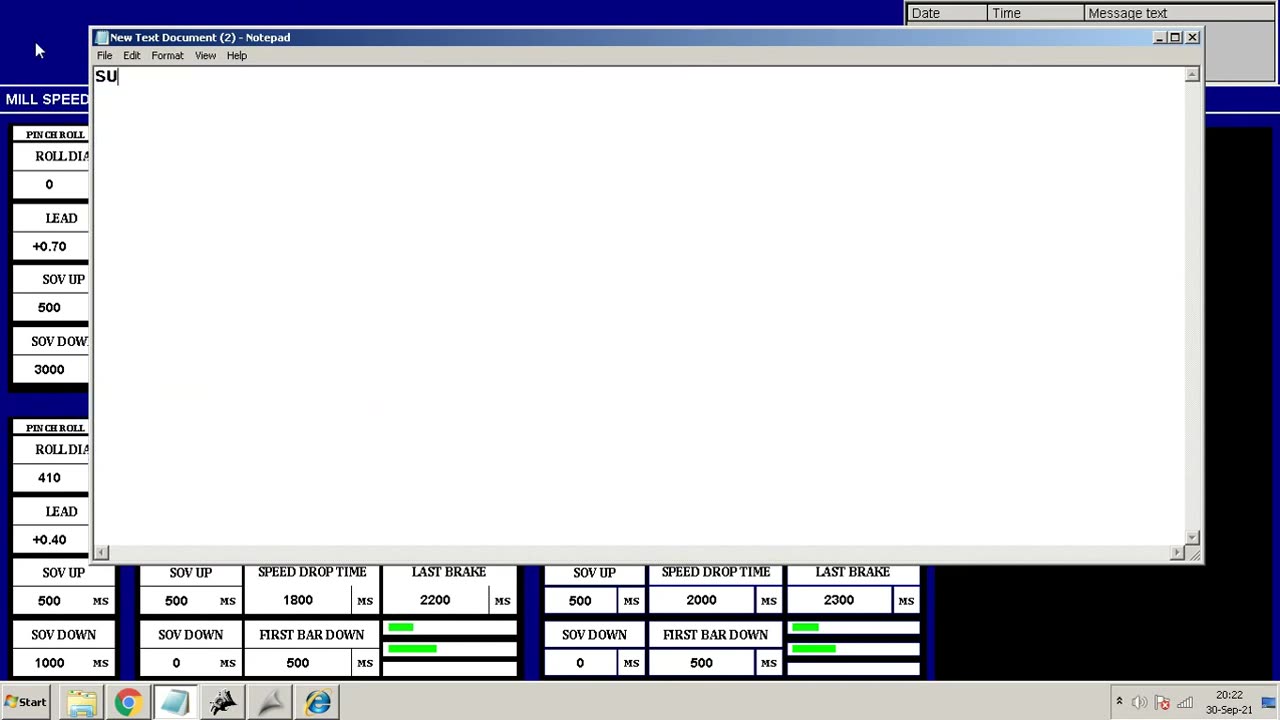Open the Edit menu in Notepad
Screen dimensions: 1280x720
pos(131,56)
